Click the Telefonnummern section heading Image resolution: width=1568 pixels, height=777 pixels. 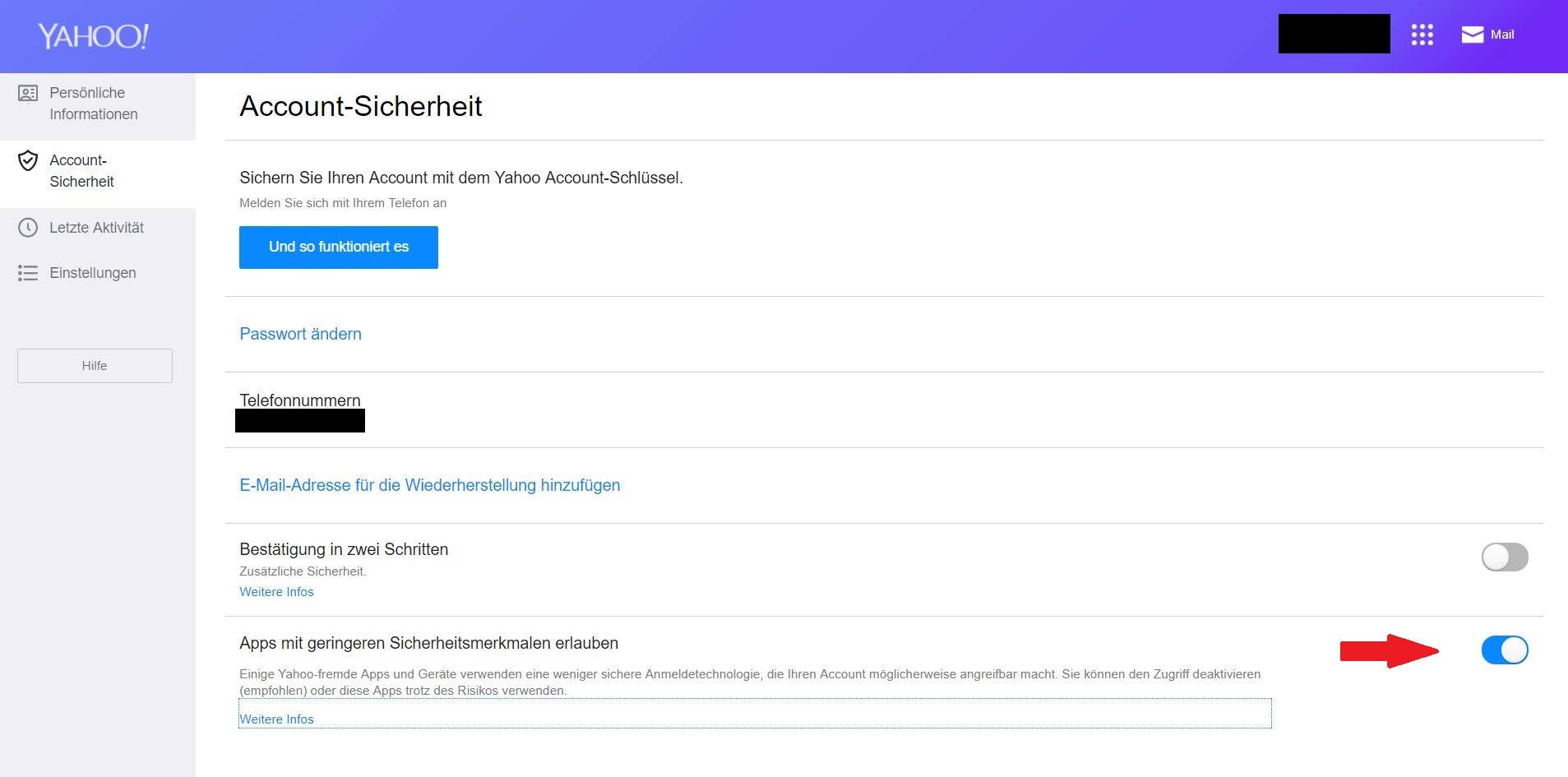pos(299,400)
